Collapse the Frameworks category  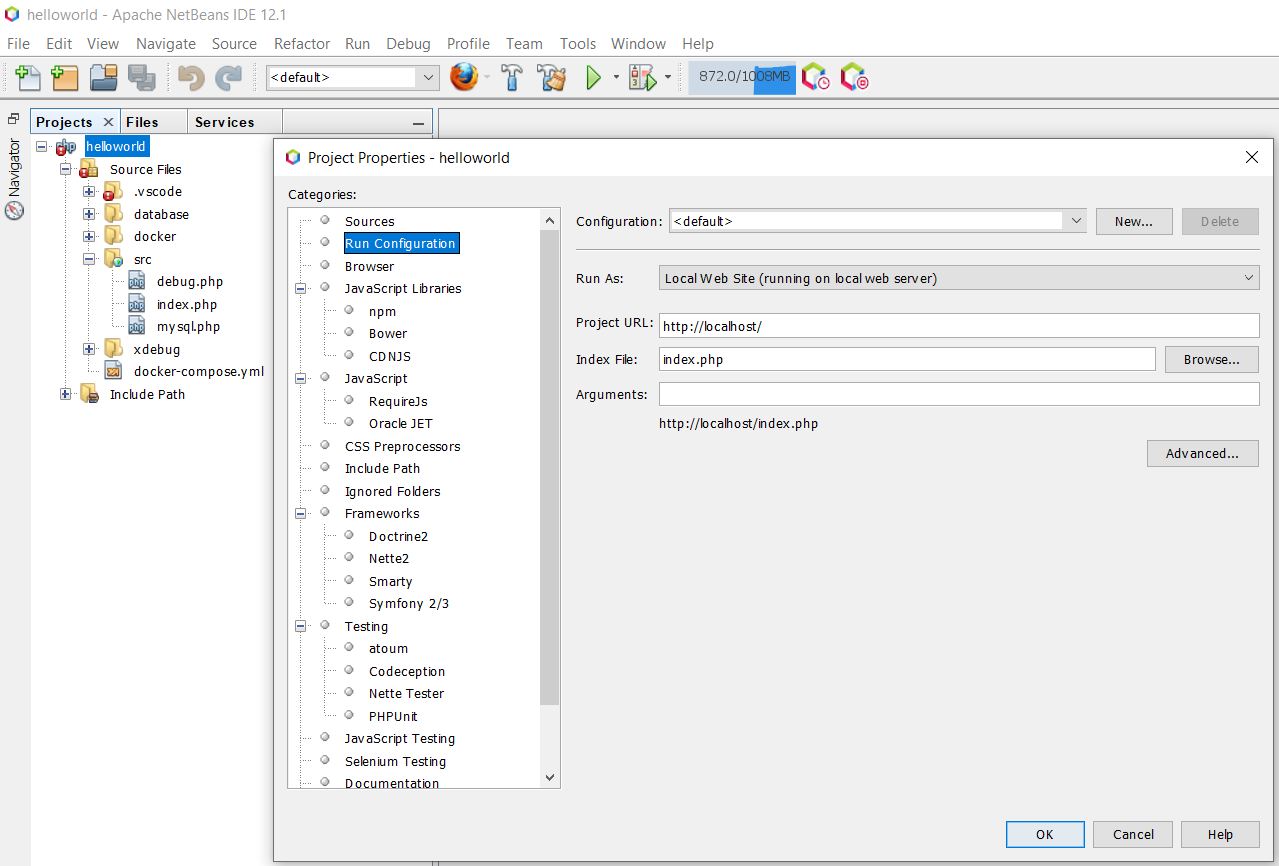pyautogui.click(x=300, y=513)
